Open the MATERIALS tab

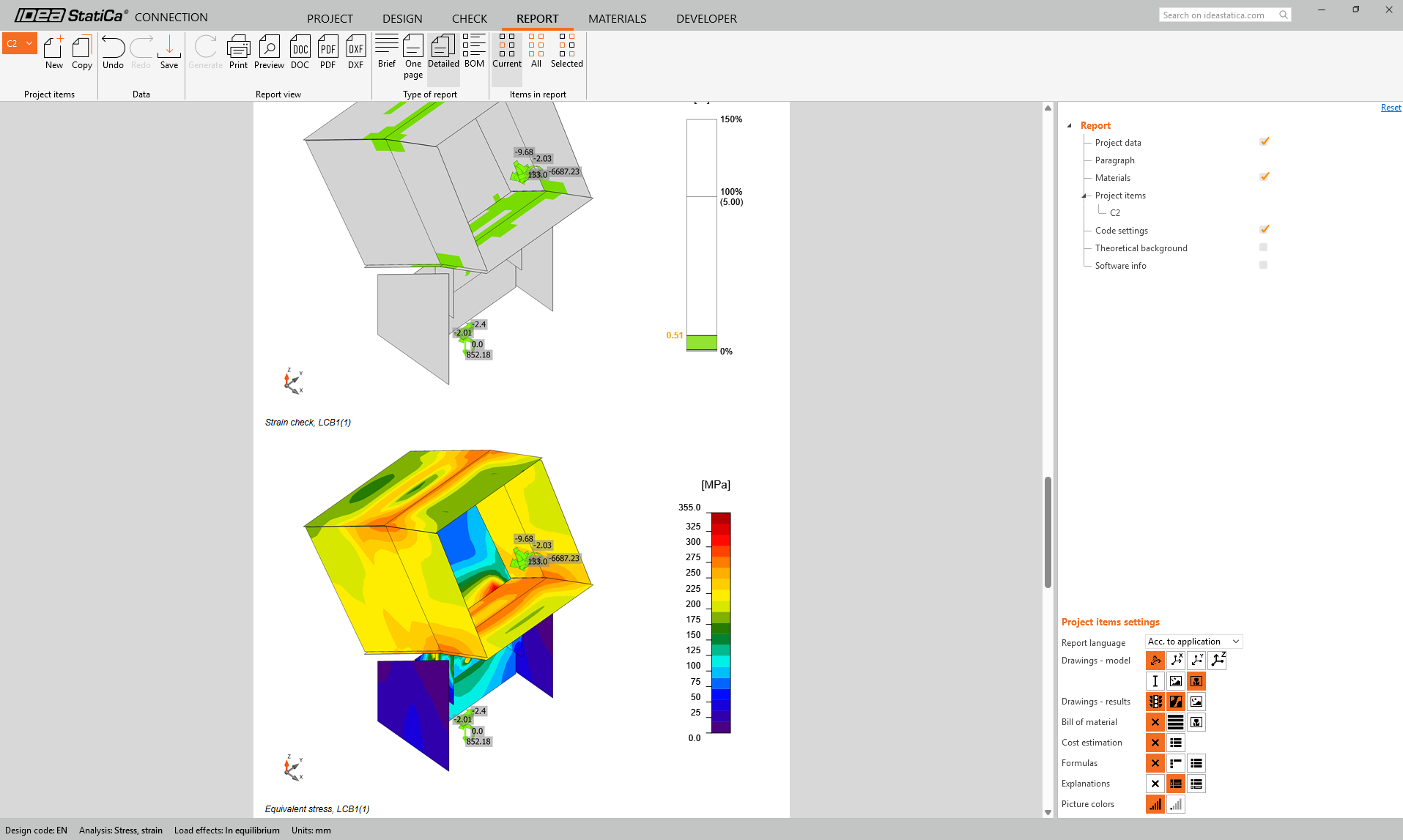pyautogui.click(x=617, y=18)
